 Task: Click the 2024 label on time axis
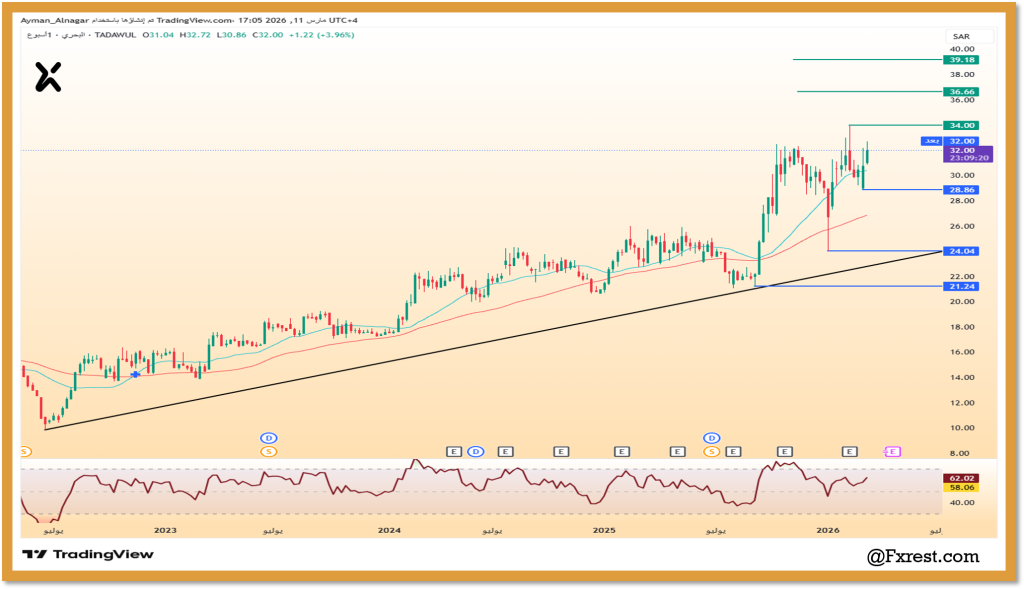tap(390, 528)
